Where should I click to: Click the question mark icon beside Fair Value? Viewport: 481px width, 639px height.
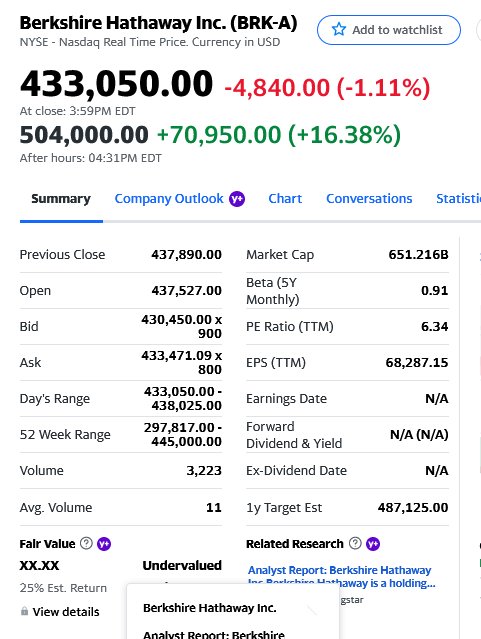pos(86,543)
